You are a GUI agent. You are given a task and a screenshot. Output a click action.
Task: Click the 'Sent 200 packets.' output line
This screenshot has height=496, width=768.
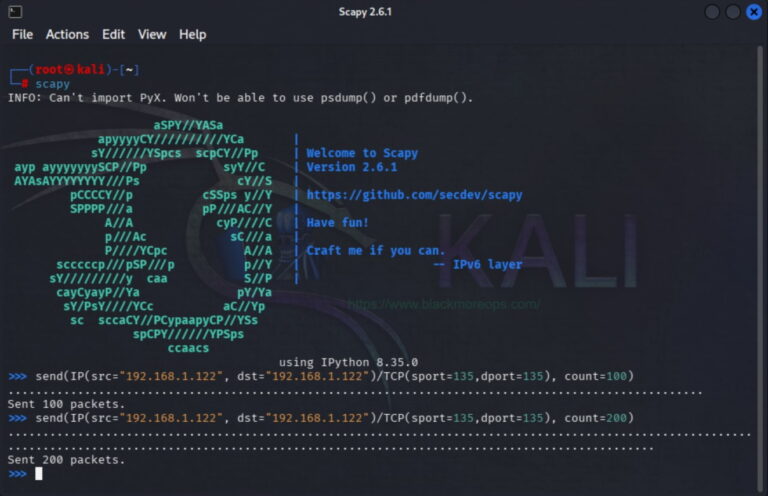click(x=66, y=460)
